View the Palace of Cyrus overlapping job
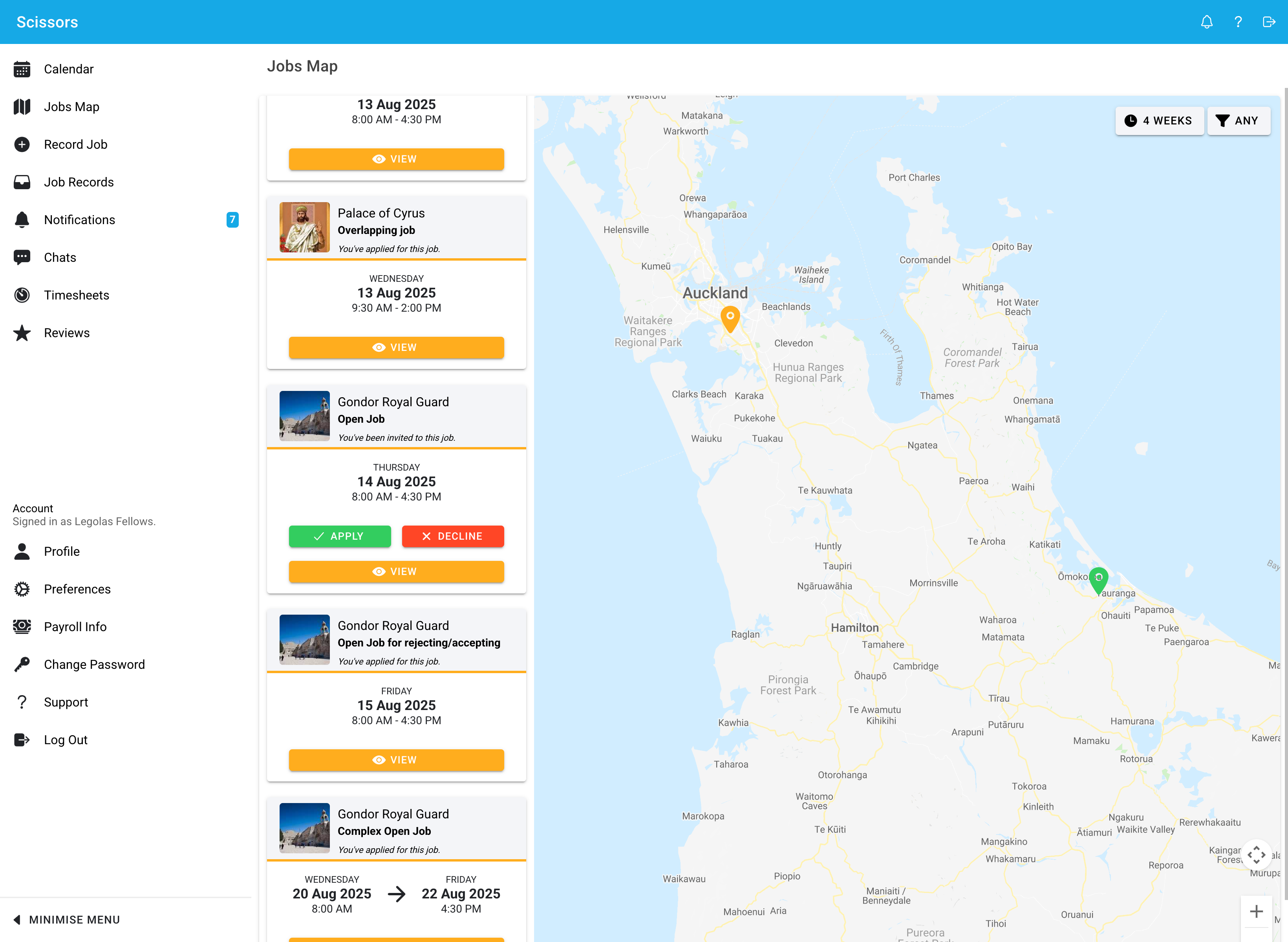 (x=396, y=347)
